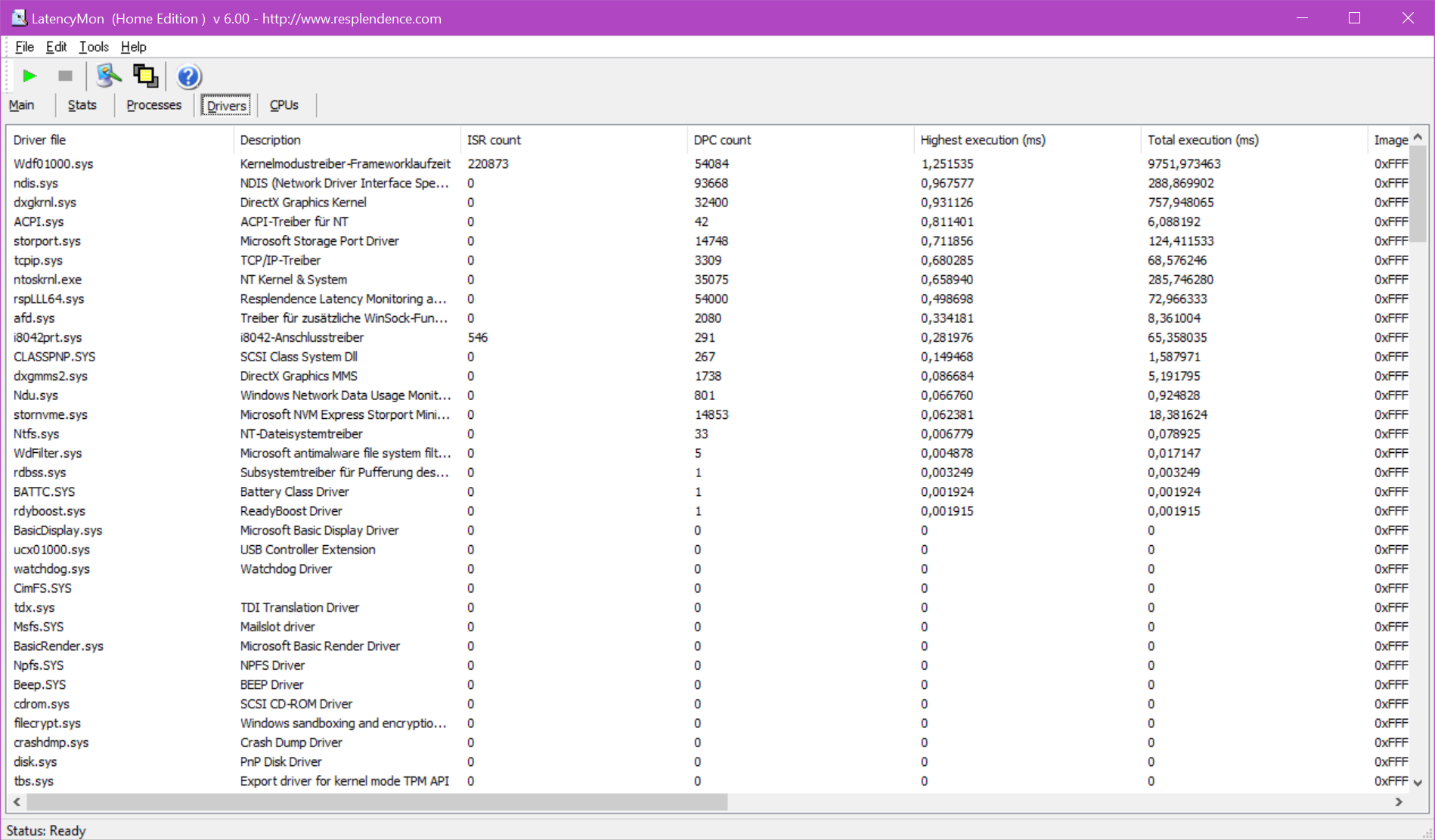
Task: Select the rspLLL64.sys driver row
Action: [x=709, y=299]
